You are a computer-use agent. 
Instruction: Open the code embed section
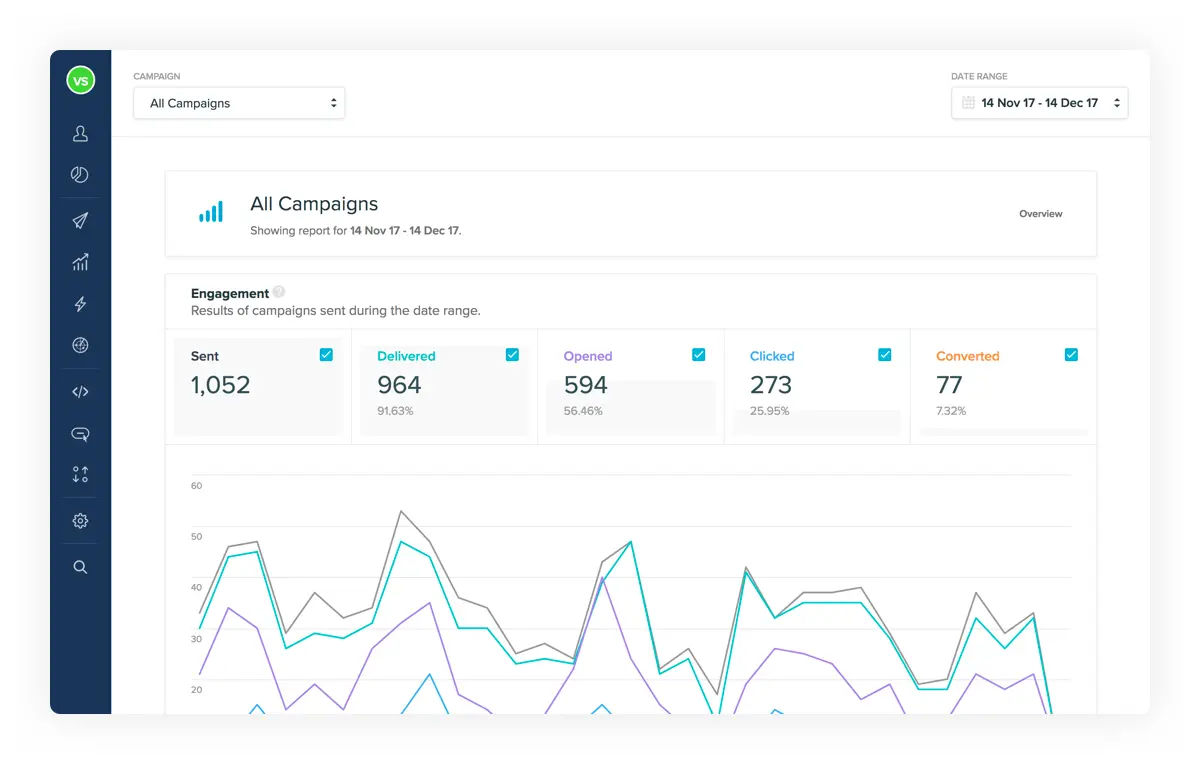click(80, 391)
